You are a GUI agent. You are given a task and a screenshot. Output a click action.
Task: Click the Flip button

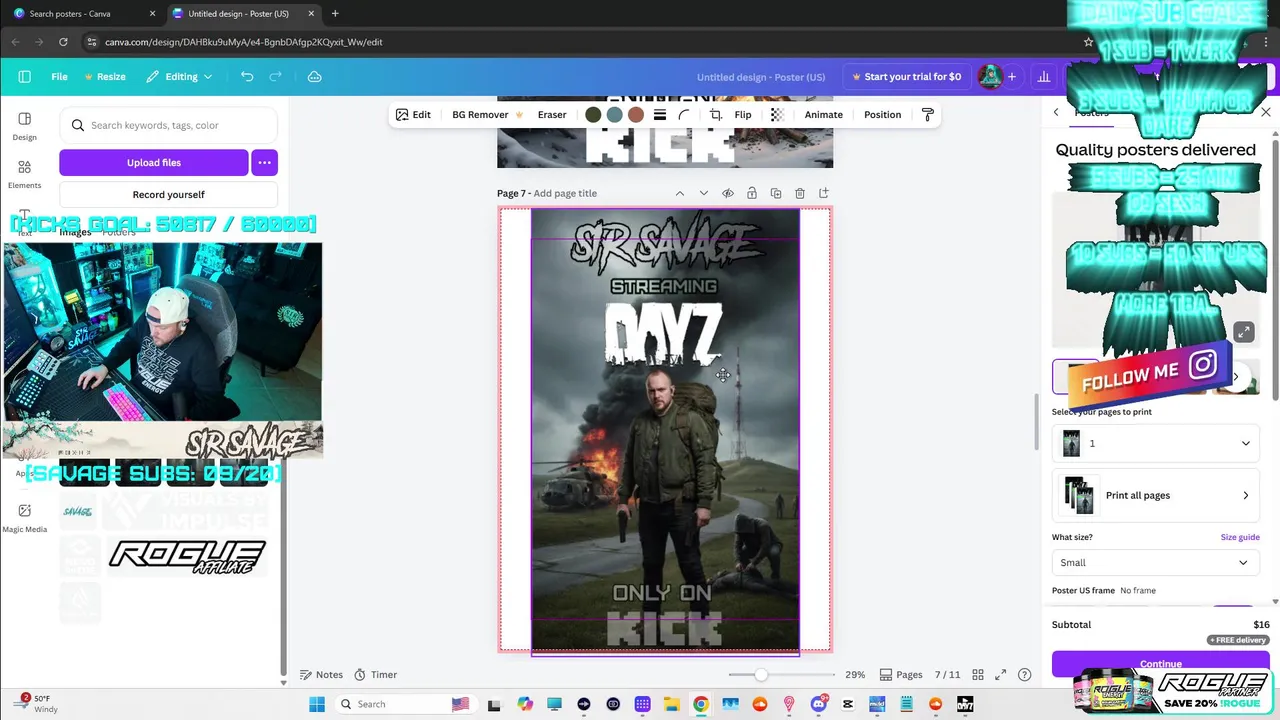(x=743, y=115)
